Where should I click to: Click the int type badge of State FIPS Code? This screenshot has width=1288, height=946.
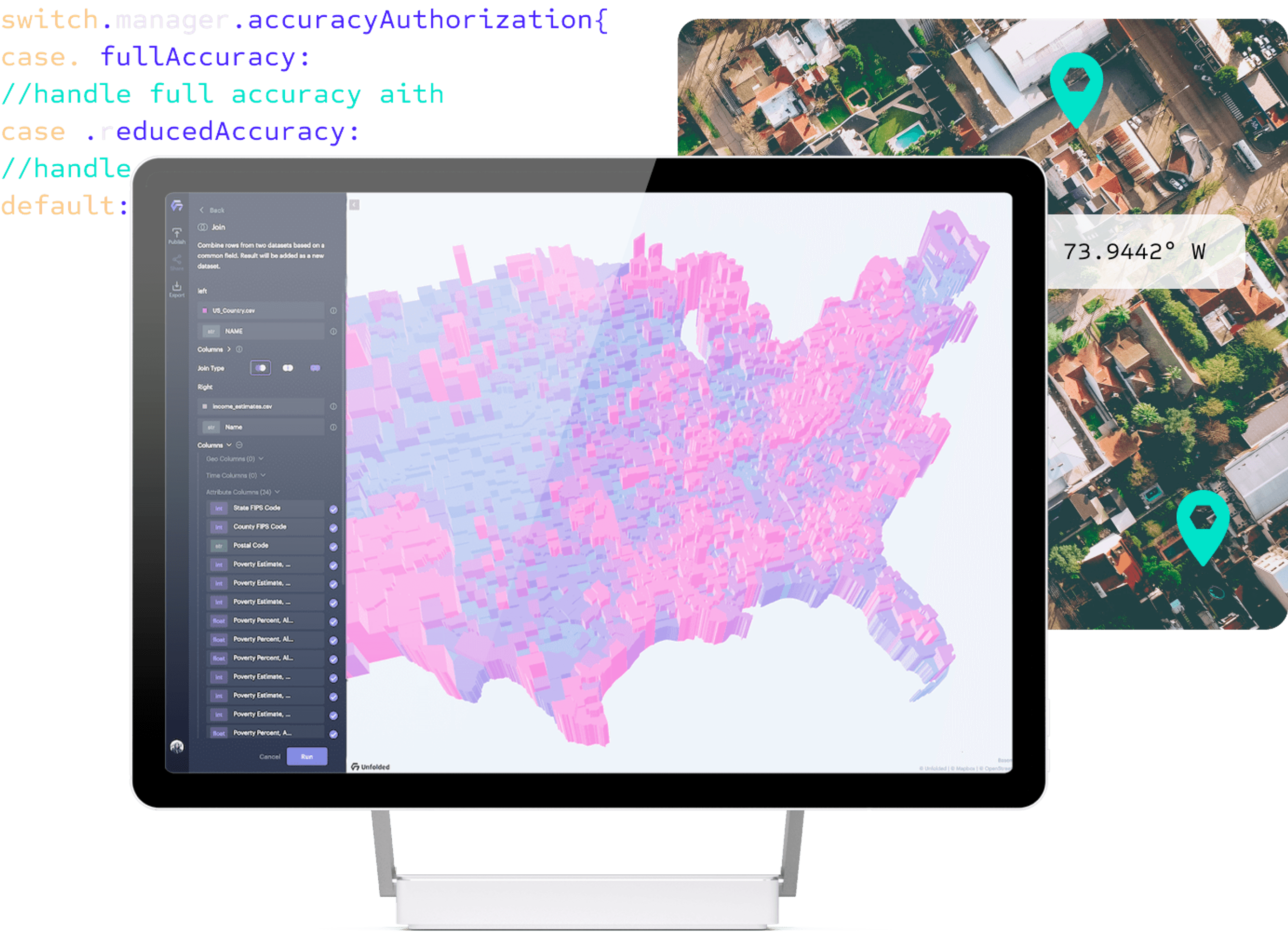point(219,508)
